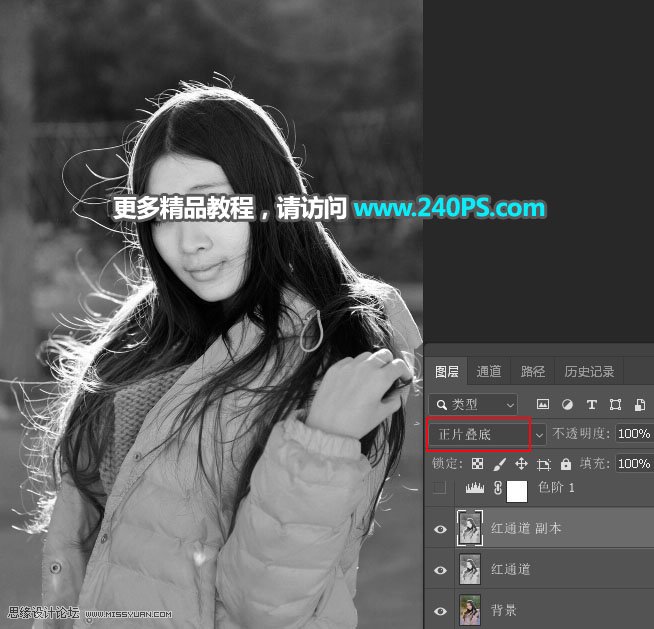This screenshot has width=654, height=629.
Task: Click the 红通道 副本 layer thumbnail
Action: (x=470, y=528)
